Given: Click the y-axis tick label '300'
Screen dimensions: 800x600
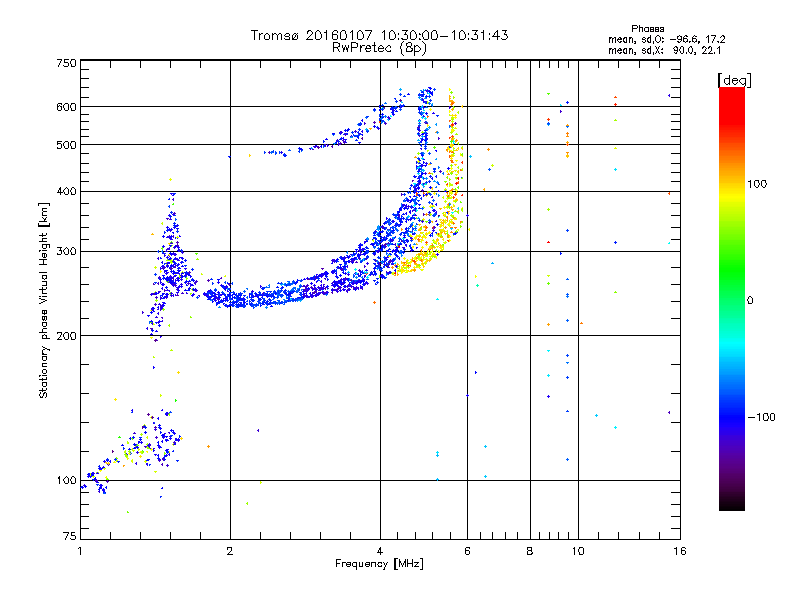Looking at the screenshot, I should [67, 252].
